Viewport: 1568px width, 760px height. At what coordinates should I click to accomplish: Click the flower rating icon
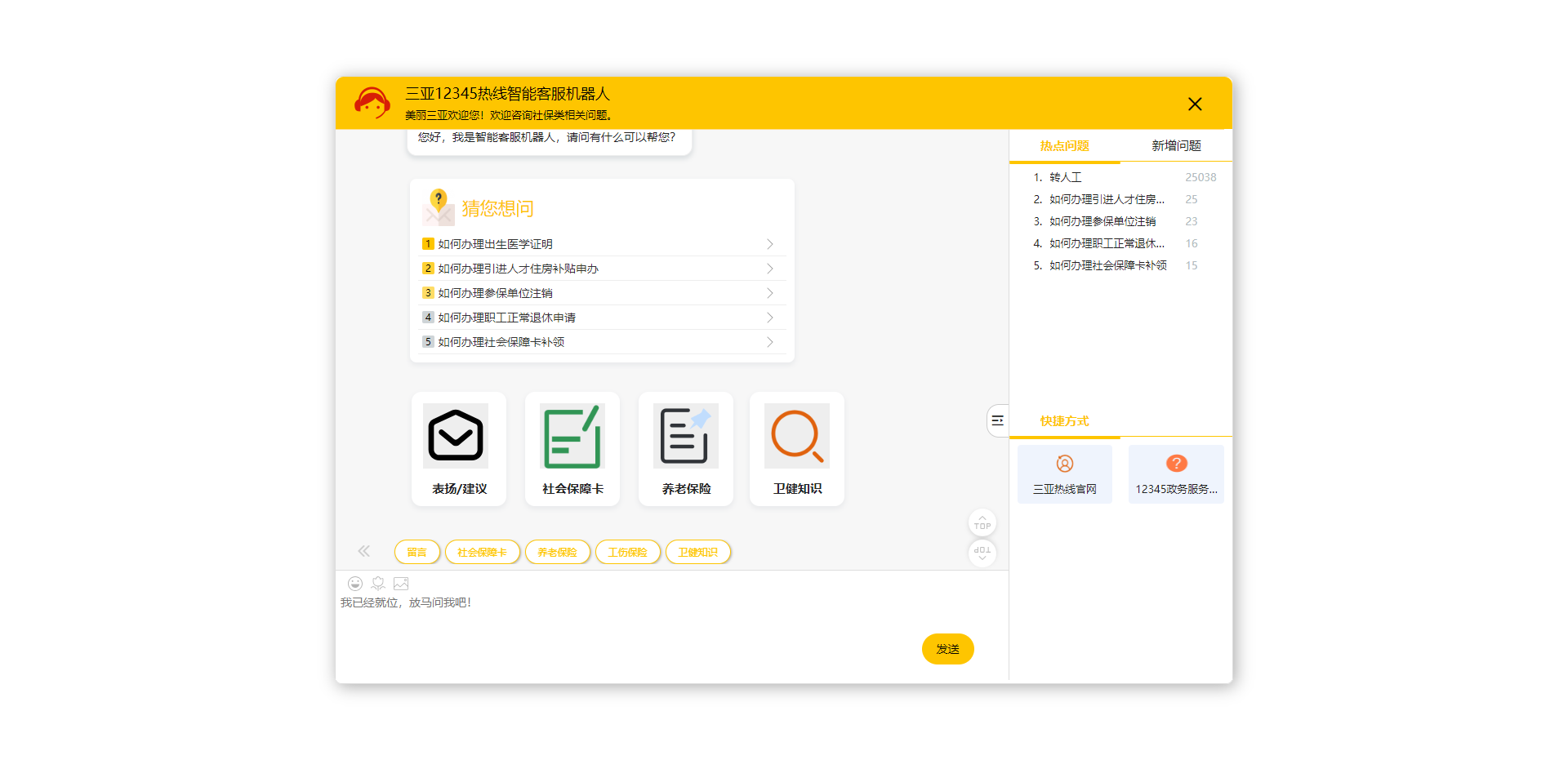[378, 584]
